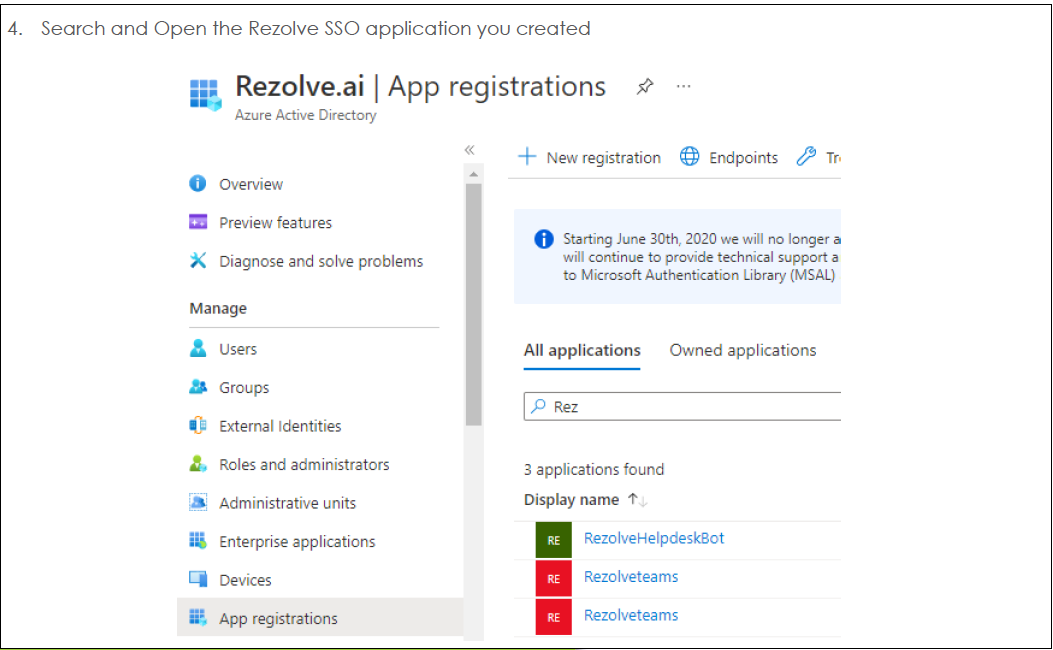Image resolution: width=1053 pixels, height=650 pixels.
Task: Open Devices under Manage
Action: [245, 580]
